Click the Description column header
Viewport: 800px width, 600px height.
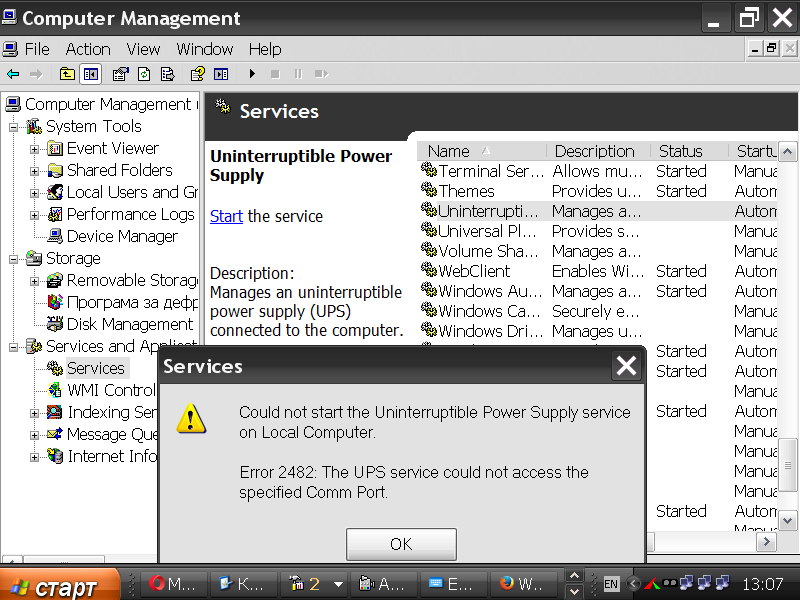tap(598, 151)
